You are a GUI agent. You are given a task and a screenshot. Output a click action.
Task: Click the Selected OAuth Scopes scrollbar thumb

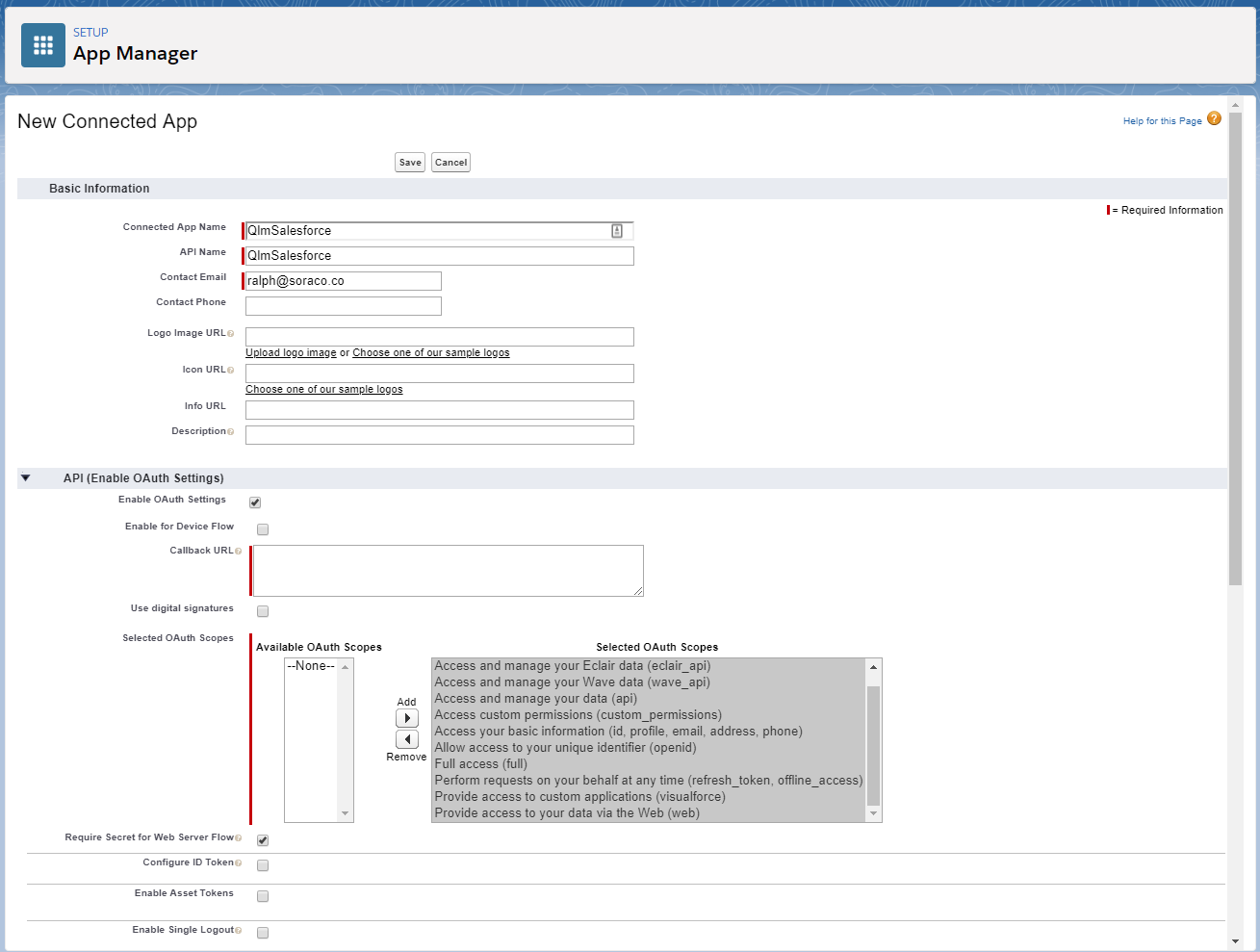point(874,745)
